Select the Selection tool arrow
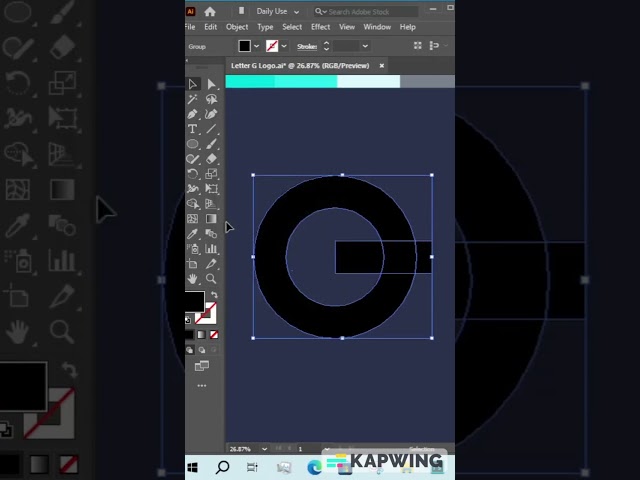 coord(193,84)
